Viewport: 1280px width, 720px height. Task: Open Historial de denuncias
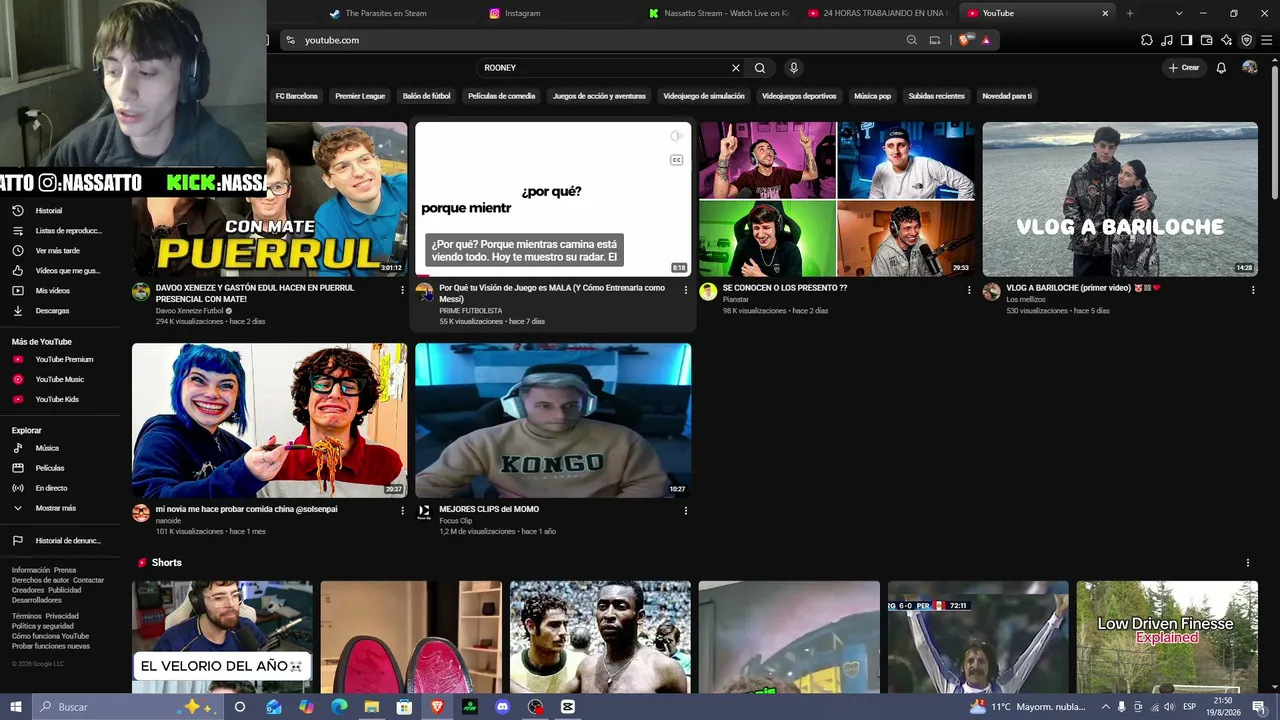pyautogui.click(x=66, y=541)
